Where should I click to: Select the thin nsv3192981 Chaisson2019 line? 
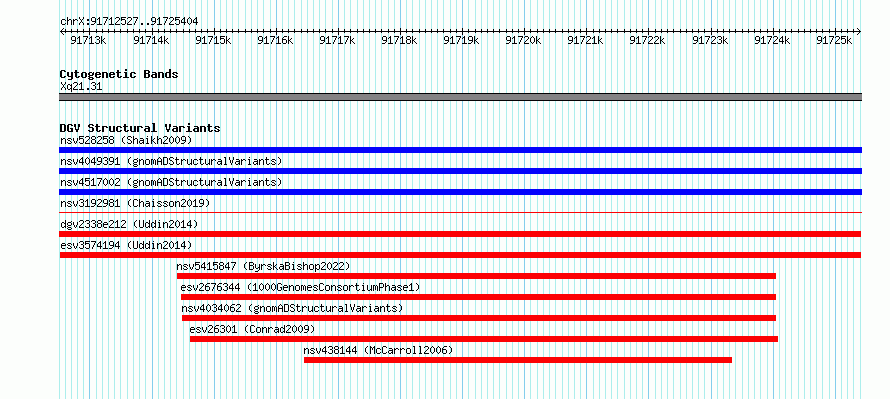point(460,213)
